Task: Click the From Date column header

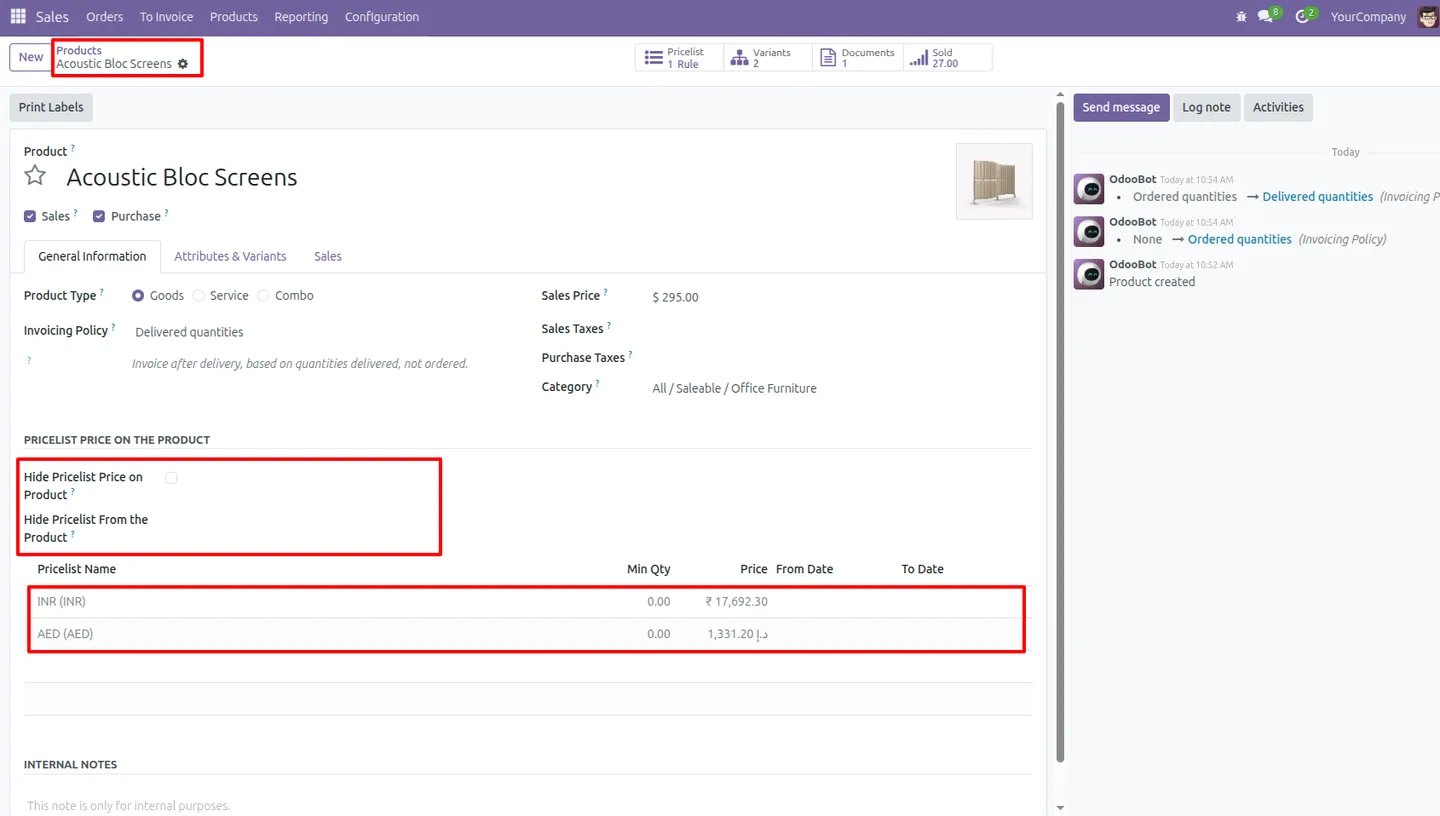Action: click(804, 569)
